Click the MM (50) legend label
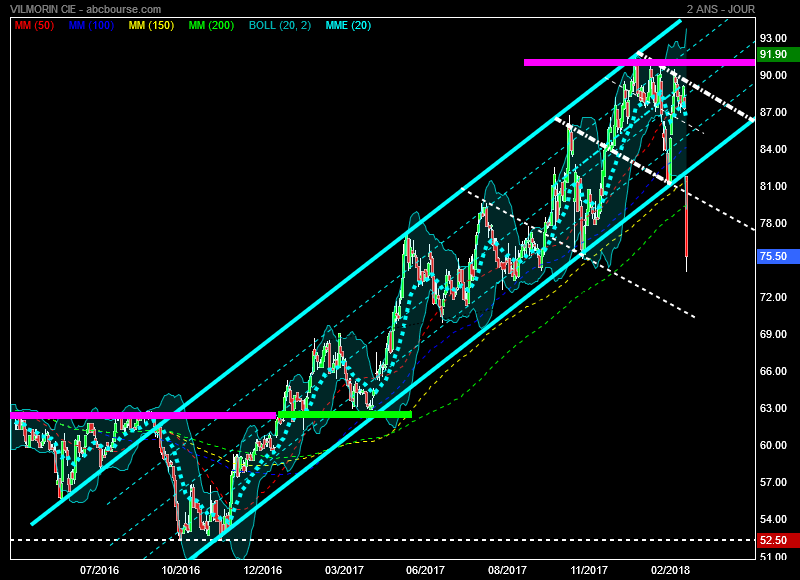 click(x=34, y=26)
